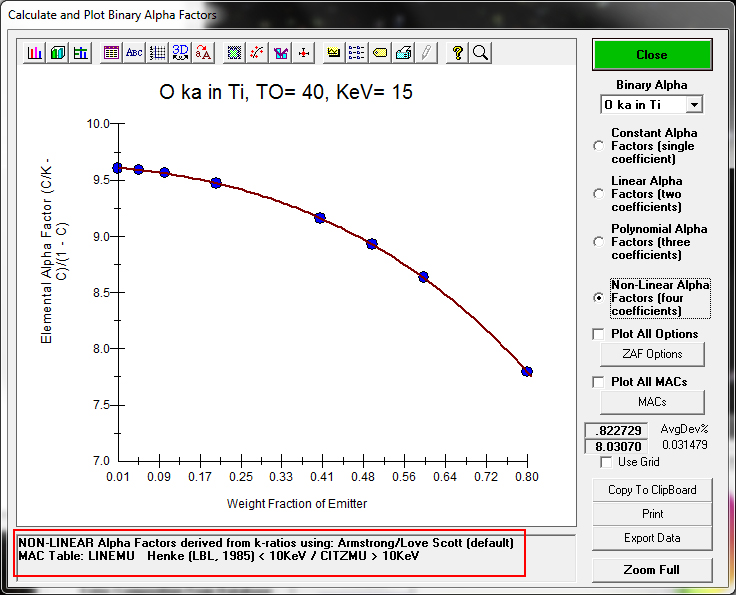Click the Abc titles toolbar icon
This screenshot has width=736, height=595.
coord(134,53)
